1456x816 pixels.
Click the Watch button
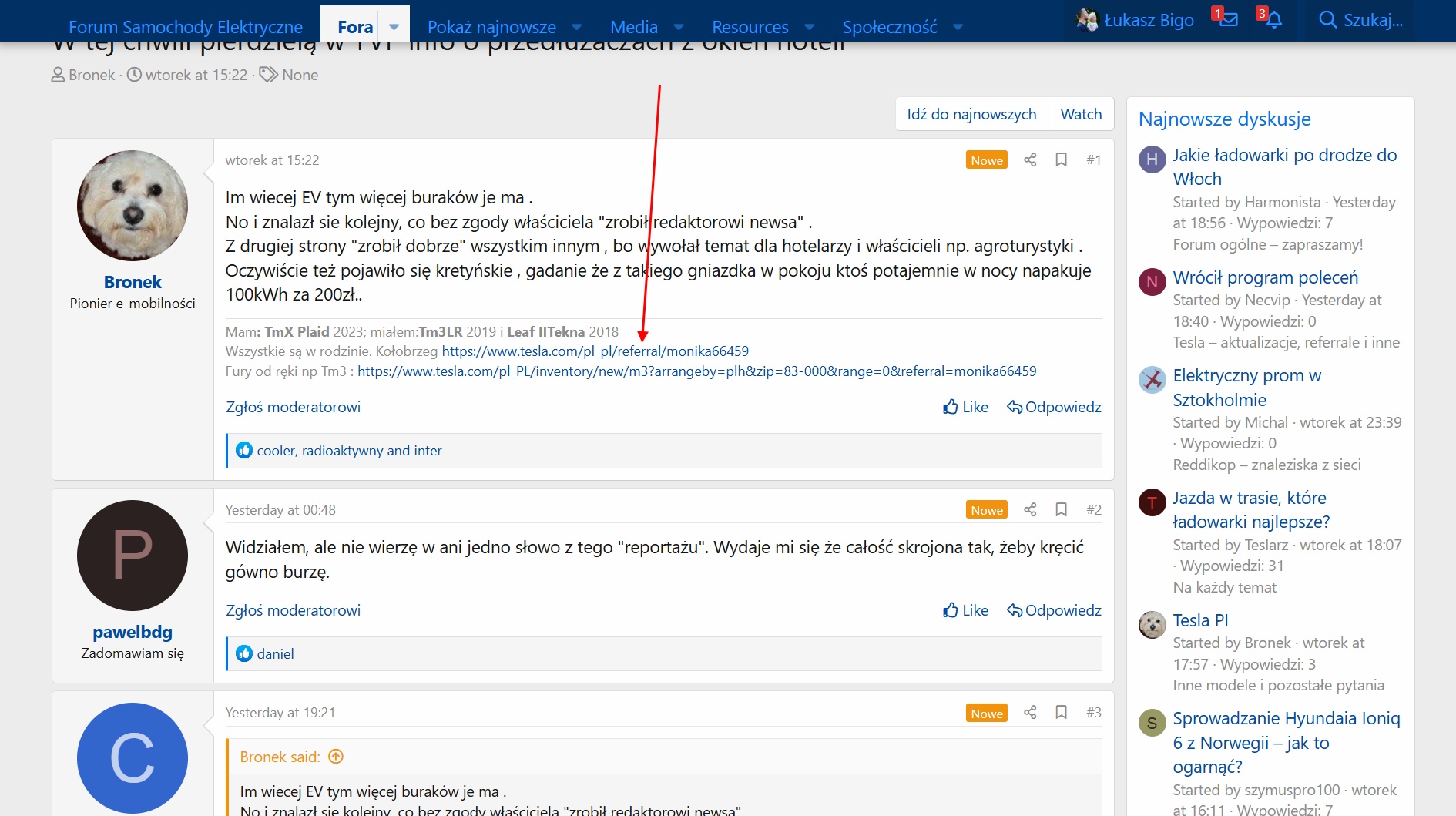pos(1081,114)
